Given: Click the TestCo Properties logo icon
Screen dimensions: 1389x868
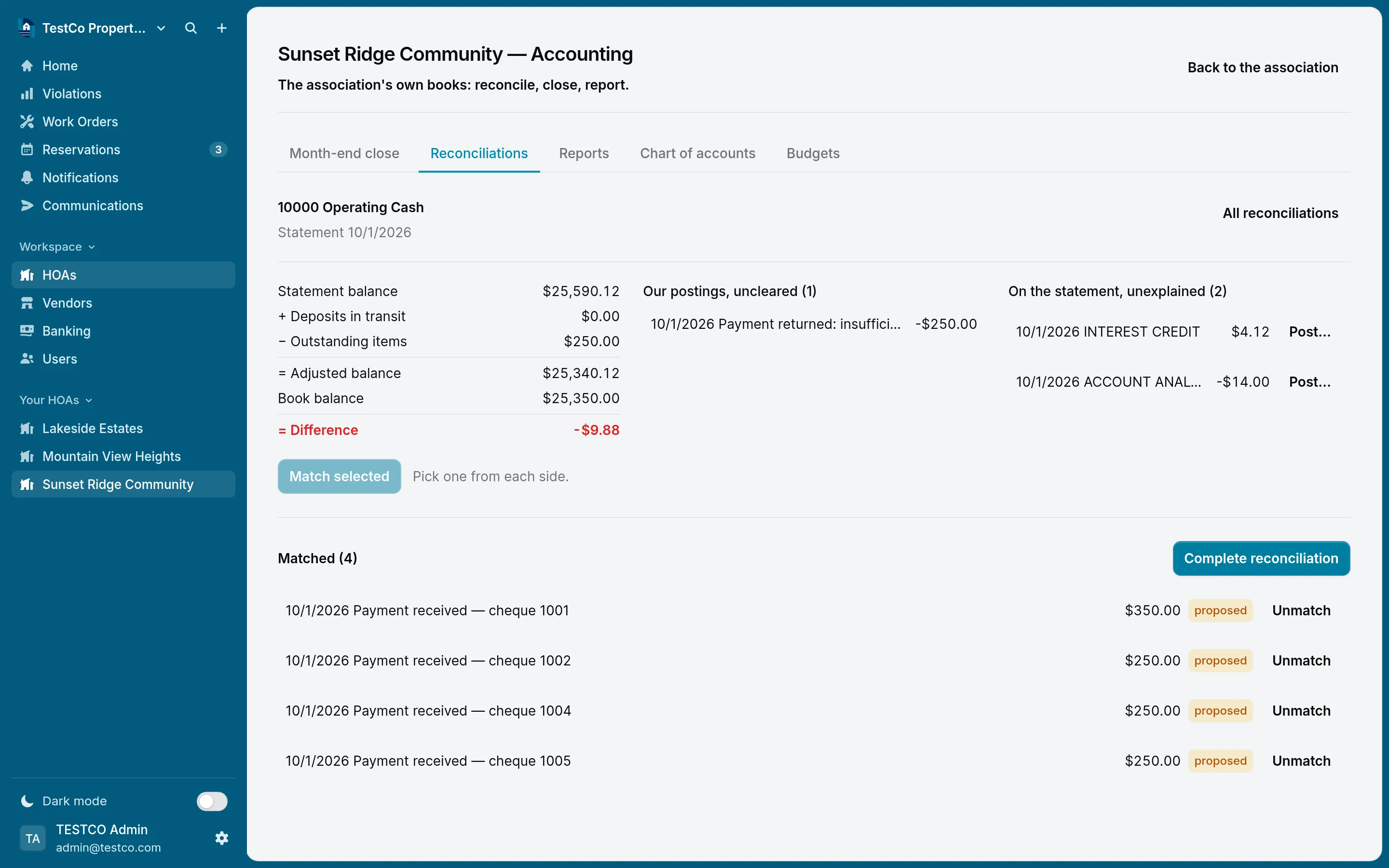Looking at the screenshot, I should (27, 27).
